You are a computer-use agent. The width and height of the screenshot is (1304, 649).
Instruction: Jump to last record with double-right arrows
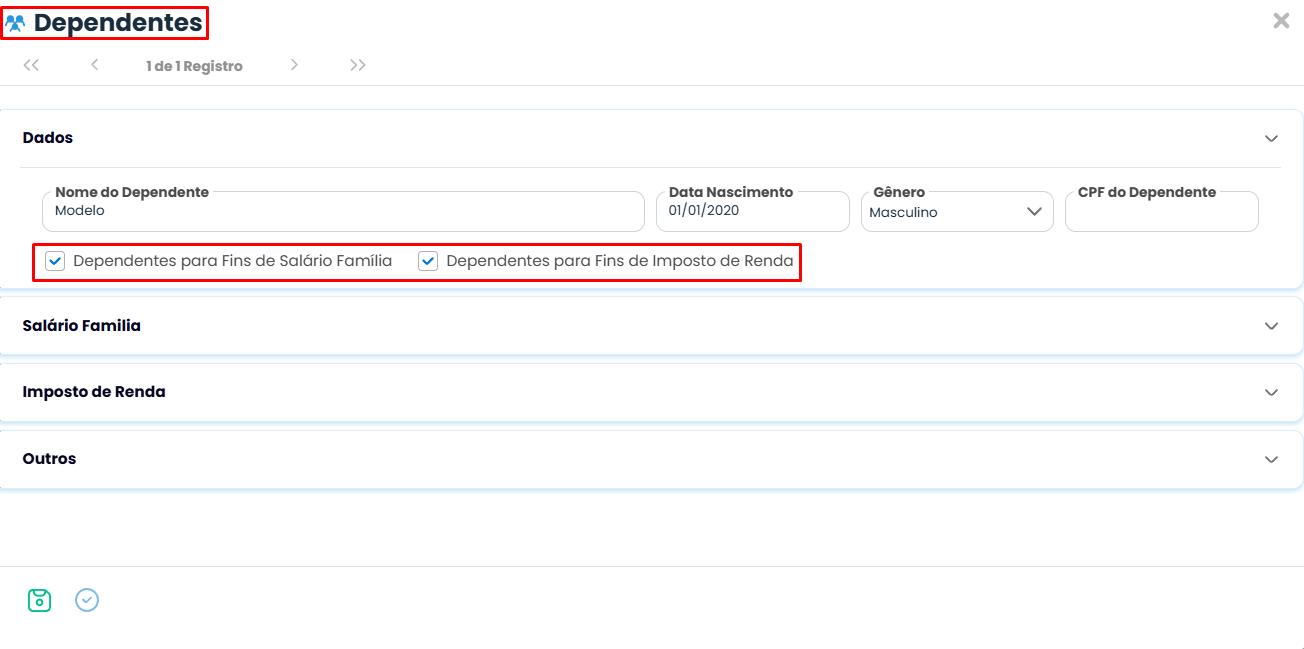point(358,65)
